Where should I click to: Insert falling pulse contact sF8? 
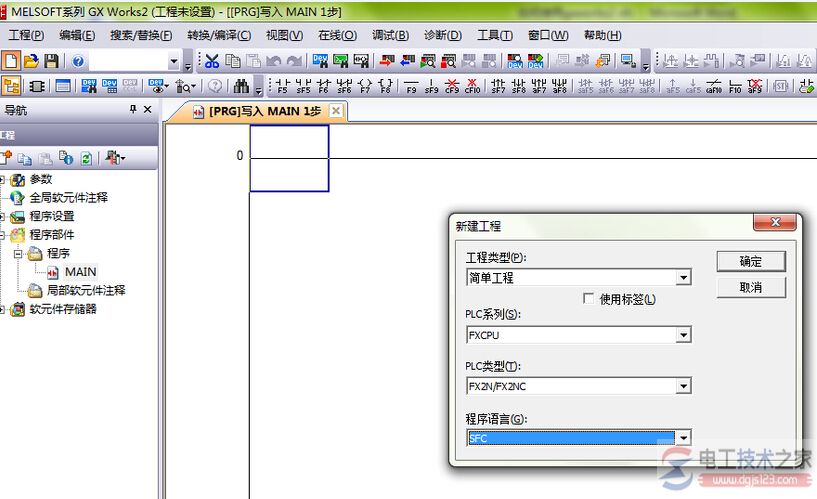click(518, 86)
